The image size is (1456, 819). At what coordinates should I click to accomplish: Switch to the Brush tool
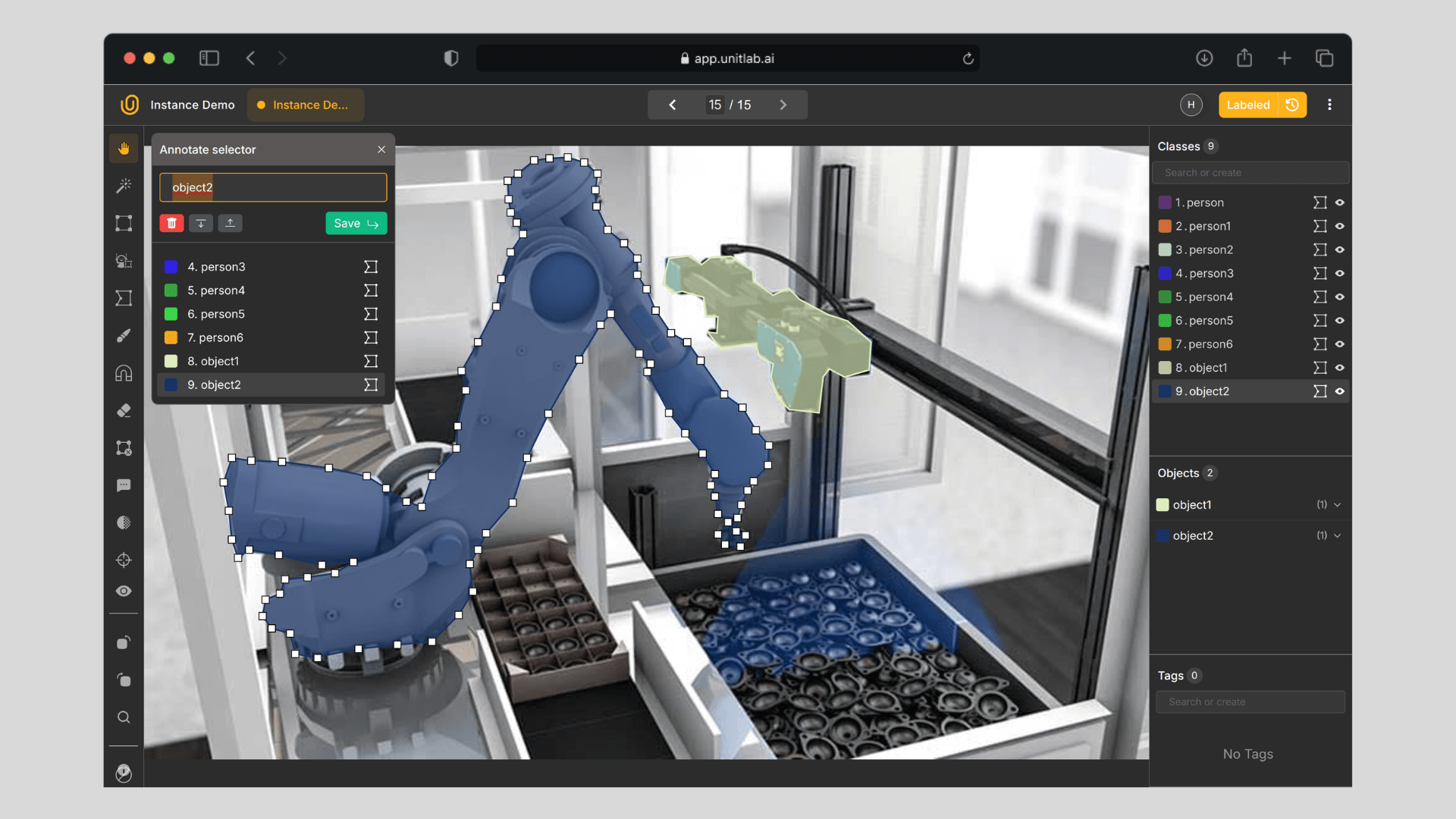tap(123, 336)
